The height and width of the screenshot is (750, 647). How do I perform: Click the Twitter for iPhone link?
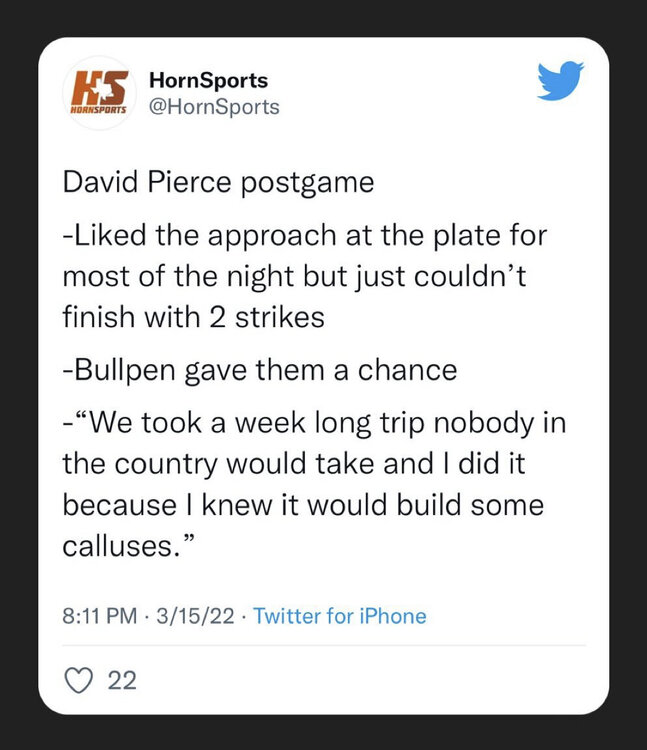pos(340,616)
